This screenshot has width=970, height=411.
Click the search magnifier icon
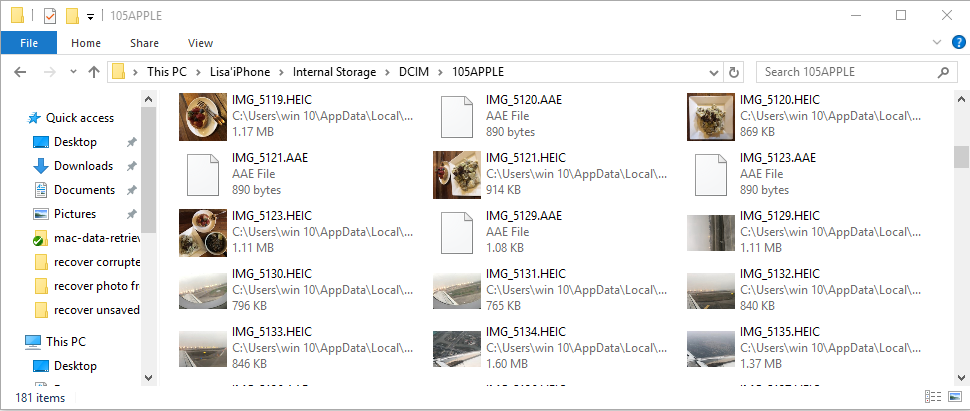pos(943,72)
